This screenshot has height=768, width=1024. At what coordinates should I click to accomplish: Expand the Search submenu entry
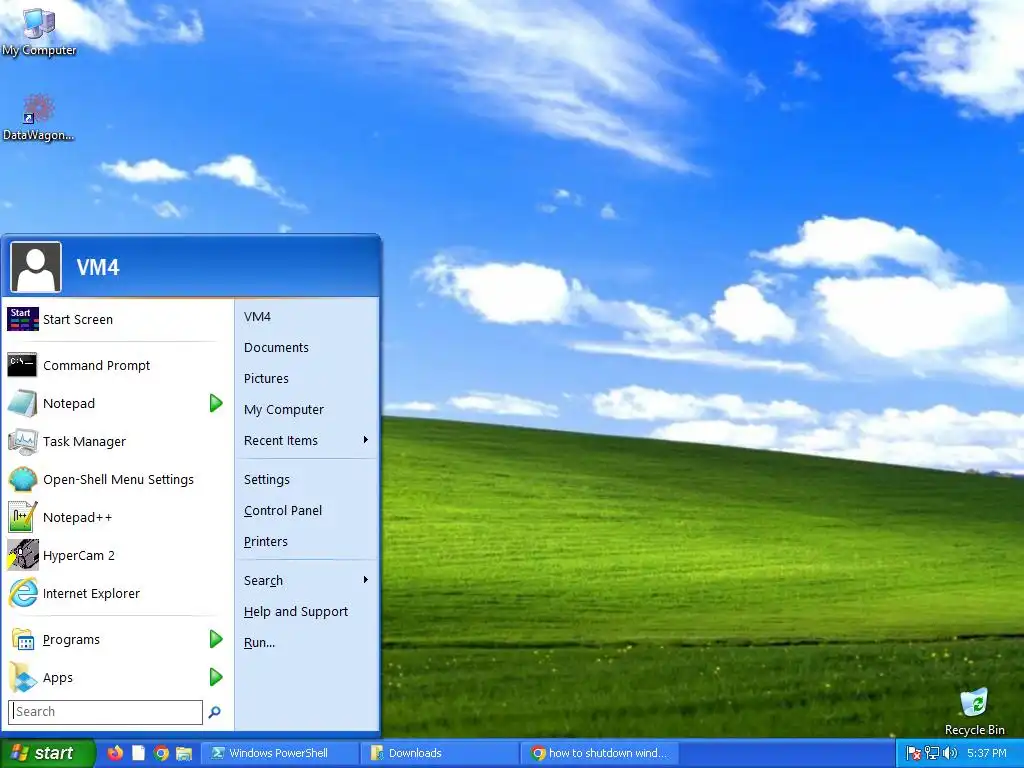point(306,580)
